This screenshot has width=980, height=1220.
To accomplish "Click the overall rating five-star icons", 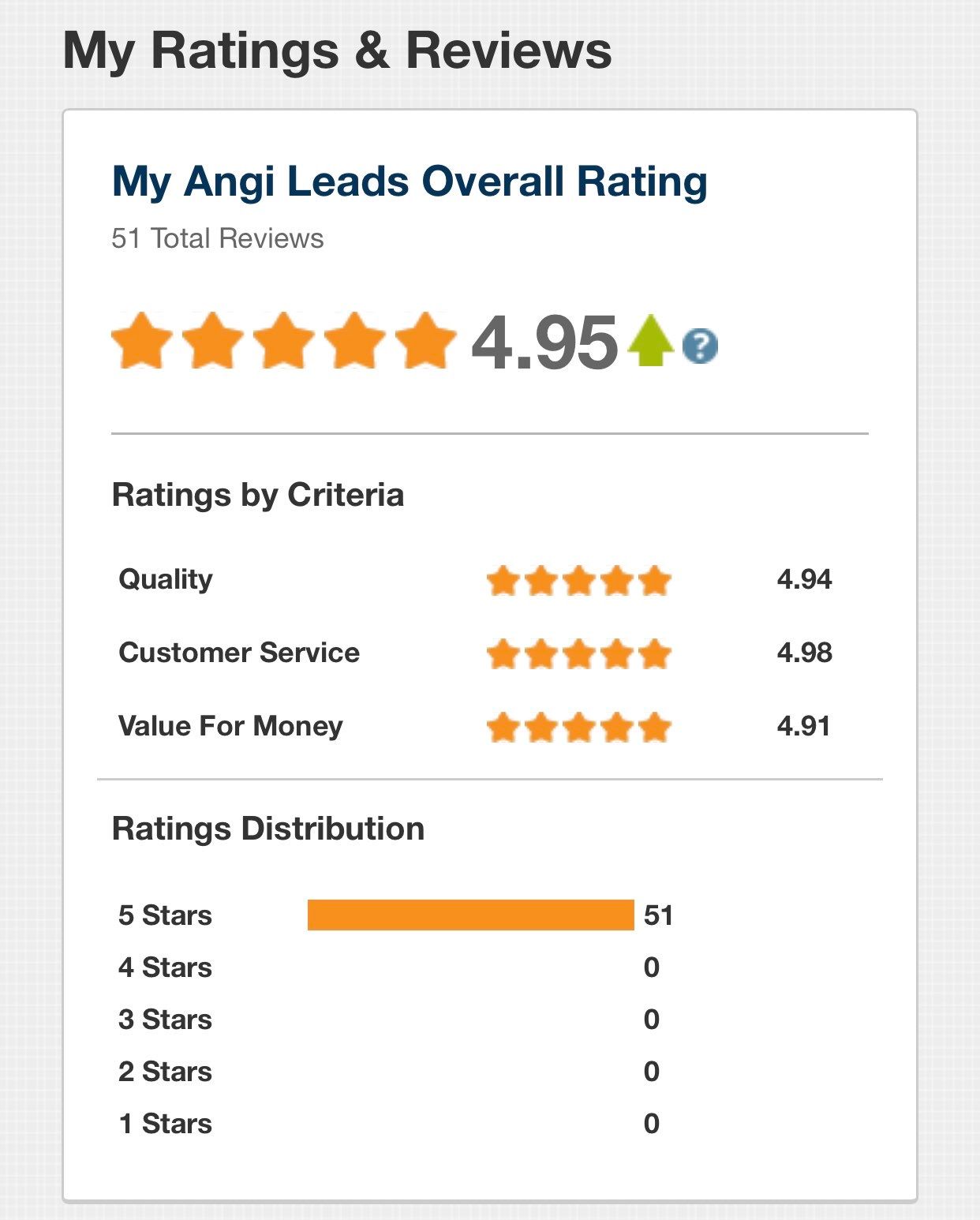I will 284,341.
